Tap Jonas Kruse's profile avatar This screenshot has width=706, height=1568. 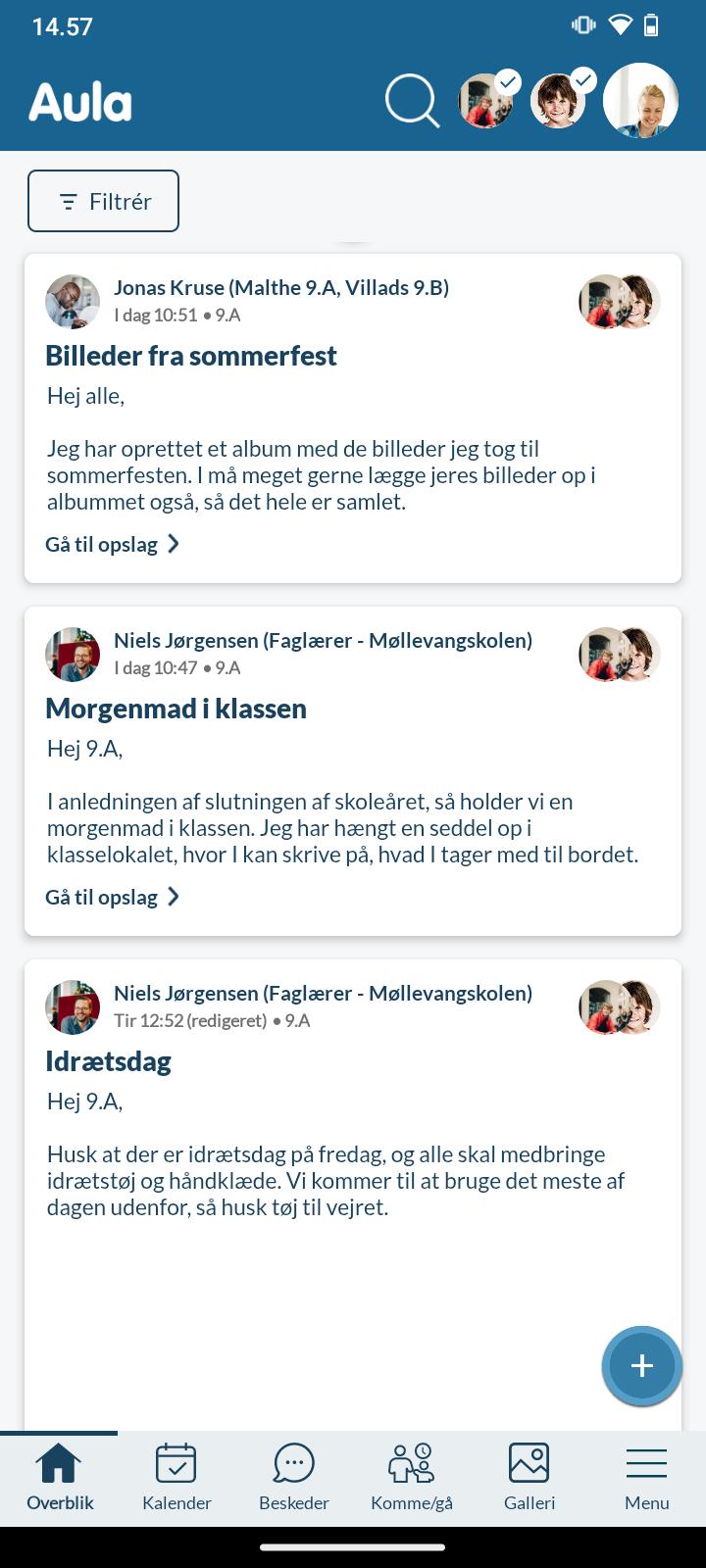[73, 301]
